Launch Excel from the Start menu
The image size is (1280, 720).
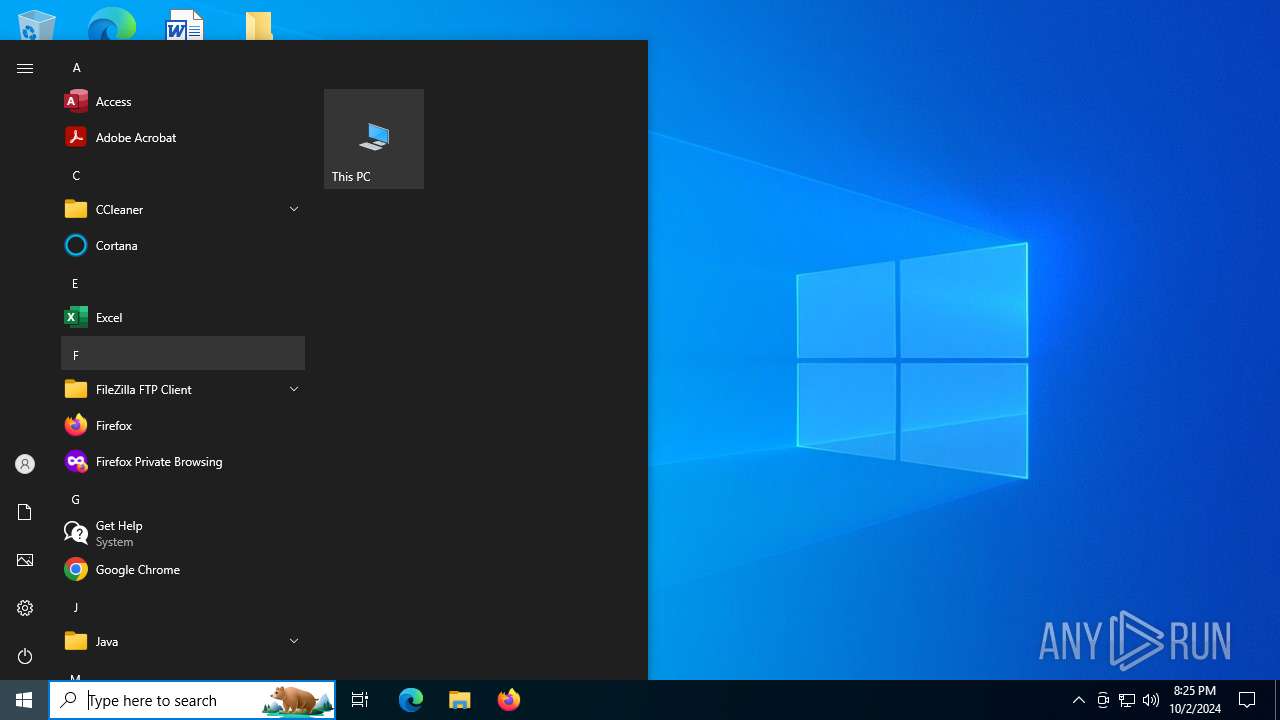point(183,317)
